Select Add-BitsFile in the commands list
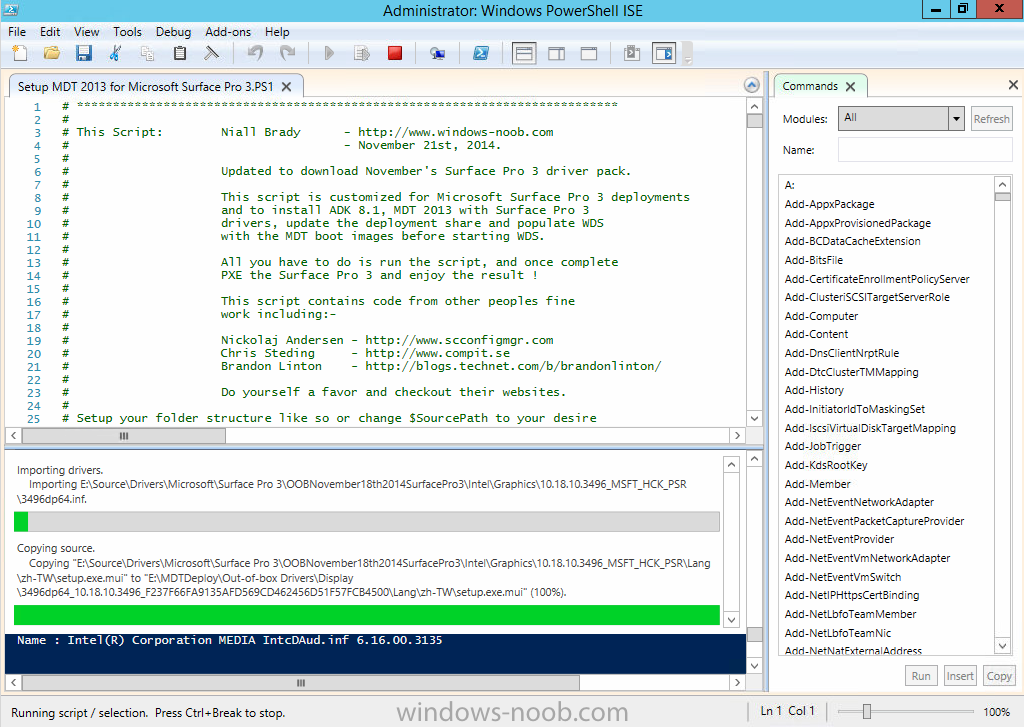Screen dimensions: 1024x727 [x=814, y=260]
